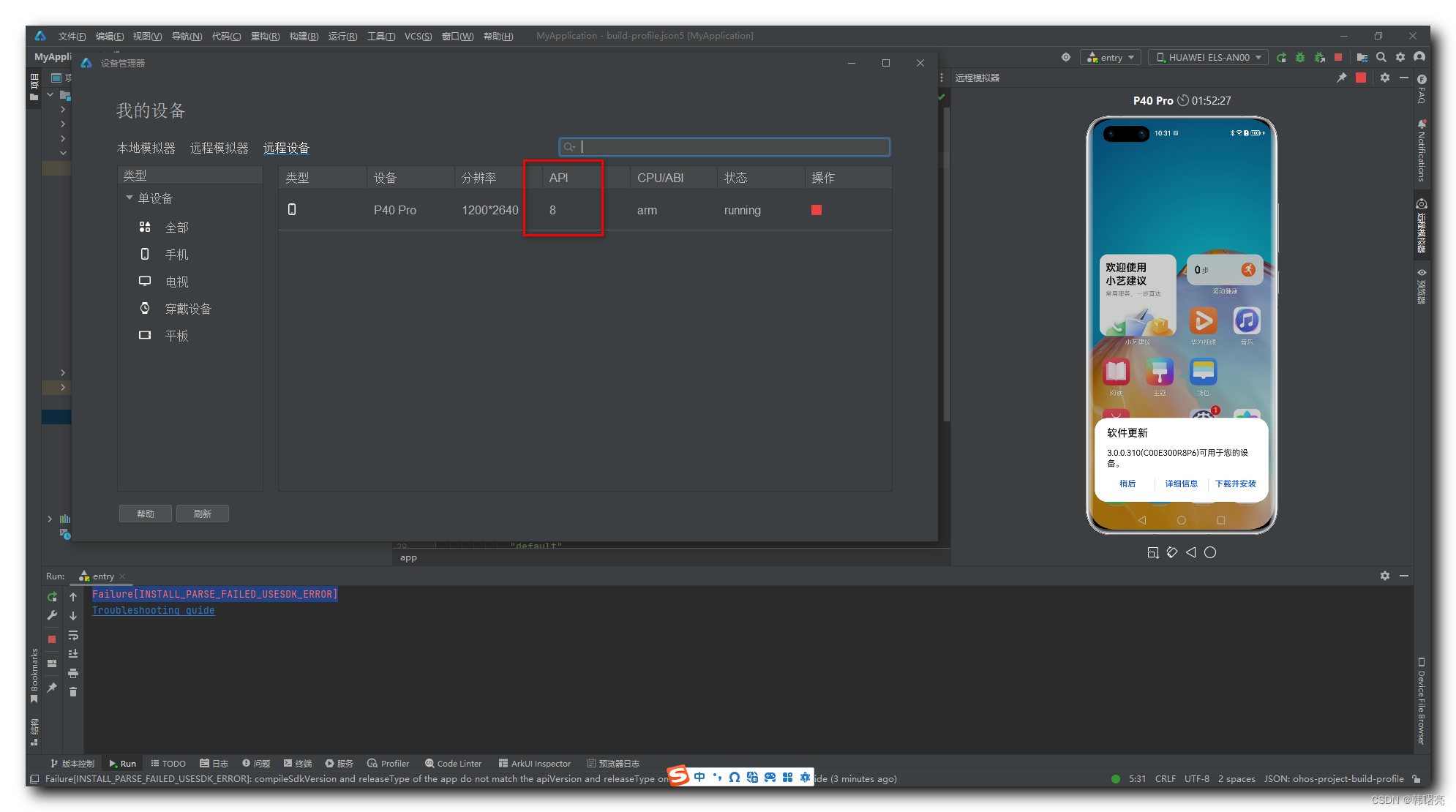Stop P40 Pro via red square in 操作 column

817,210
